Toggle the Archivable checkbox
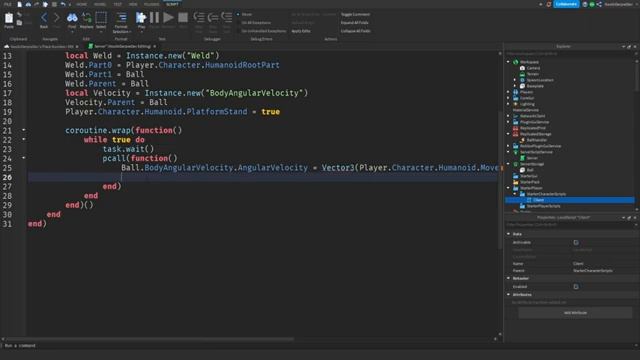 576,242
